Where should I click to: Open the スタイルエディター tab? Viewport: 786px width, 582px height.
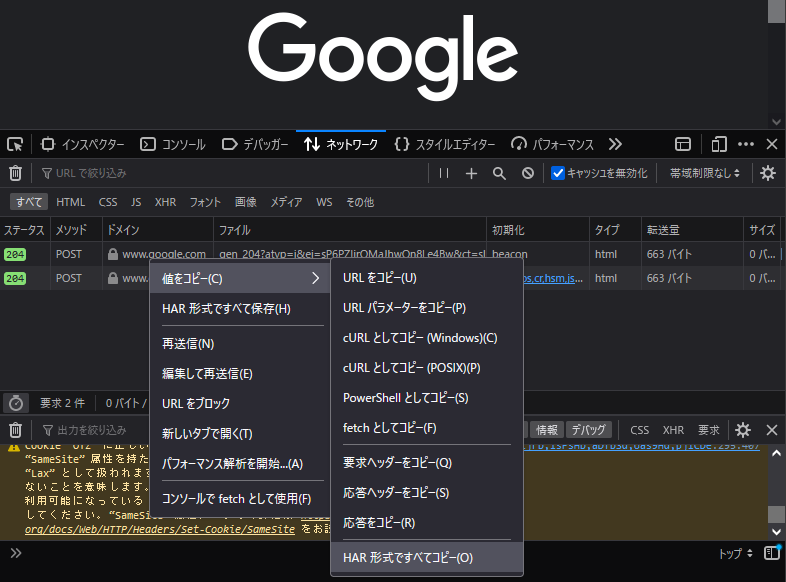point(445,144)
